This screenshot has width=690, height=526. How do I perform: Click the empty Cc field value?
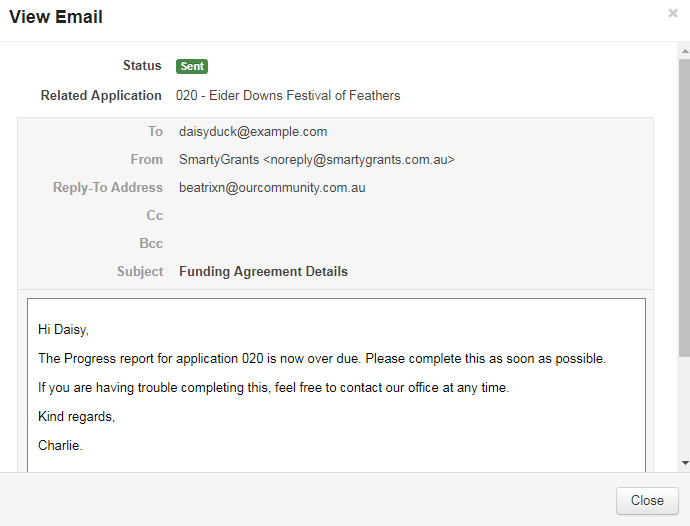pyautogui.click(x=300, y=215)
